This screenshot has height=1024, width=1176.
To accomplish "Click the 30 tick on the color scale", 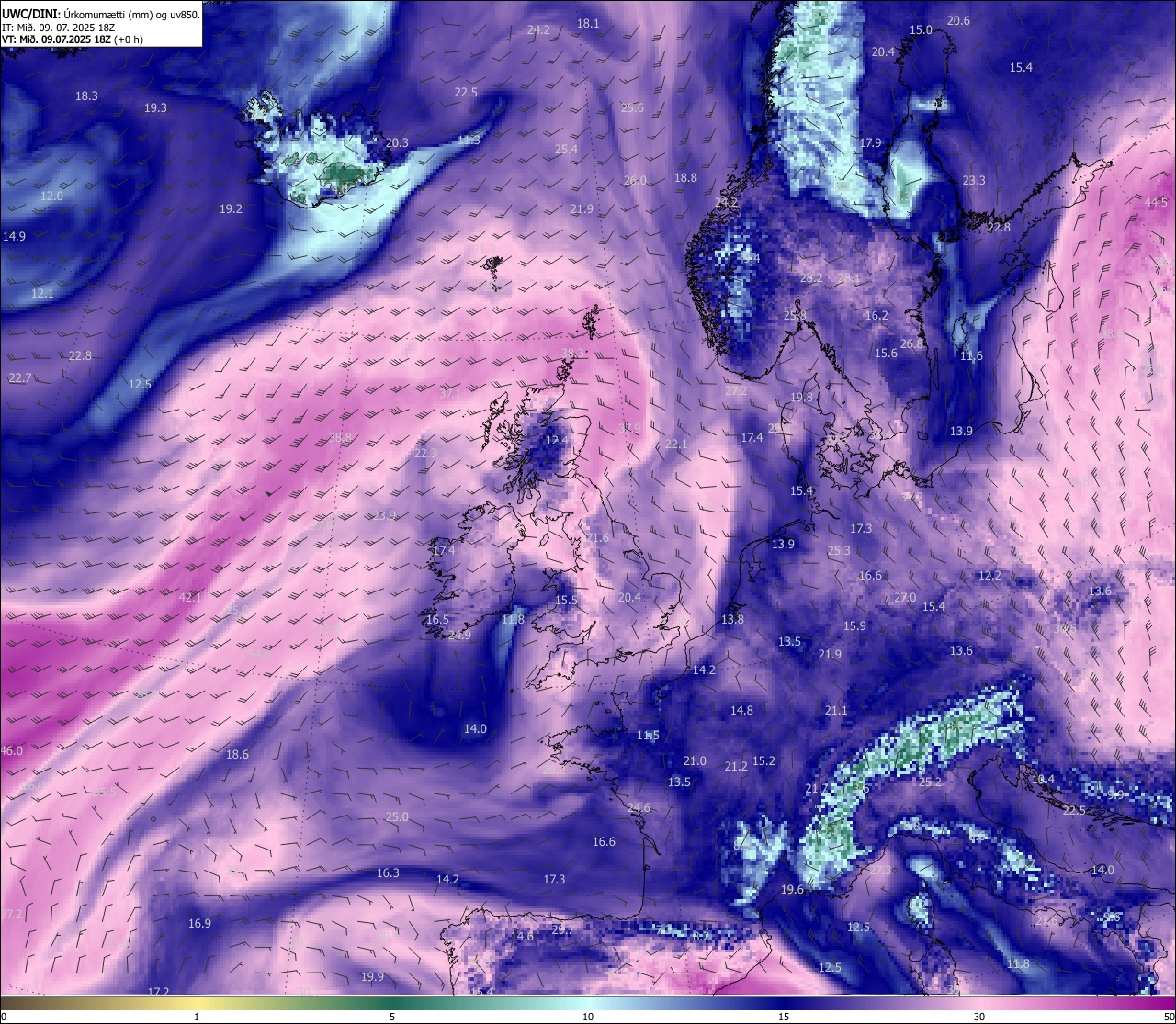I will (x=979, y=1017).
